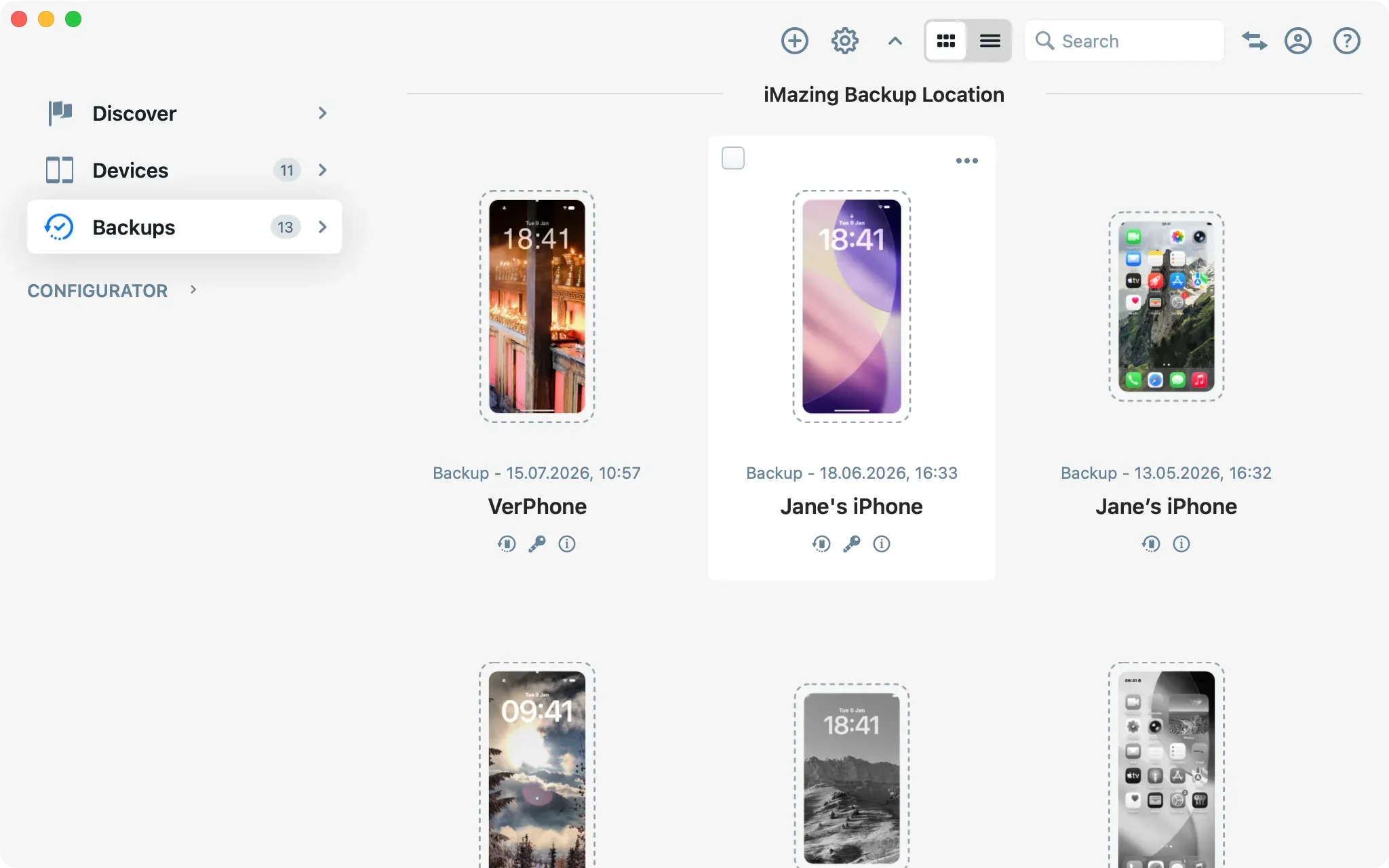Open the settings gear in the toolbar
The image size is (1389, 868).
(844, 41)
